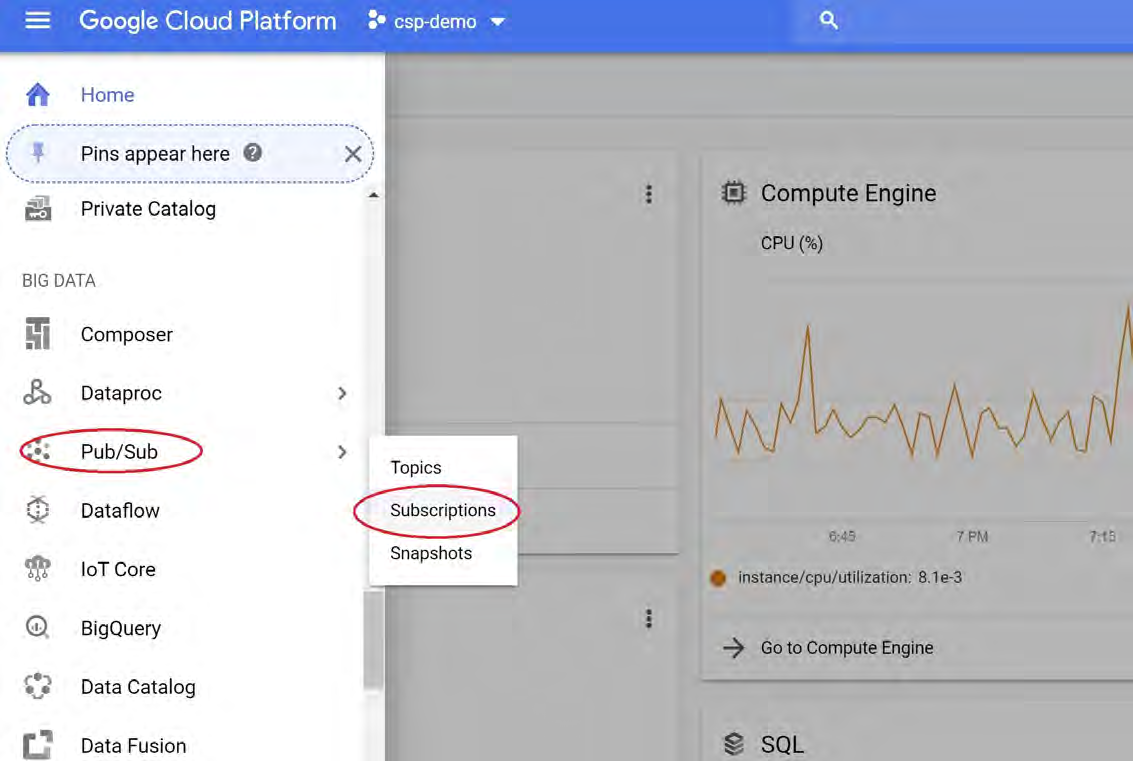Screen dimensions: 1133x761
Task: Click Go to Compute Engine link
Action: 847,648
